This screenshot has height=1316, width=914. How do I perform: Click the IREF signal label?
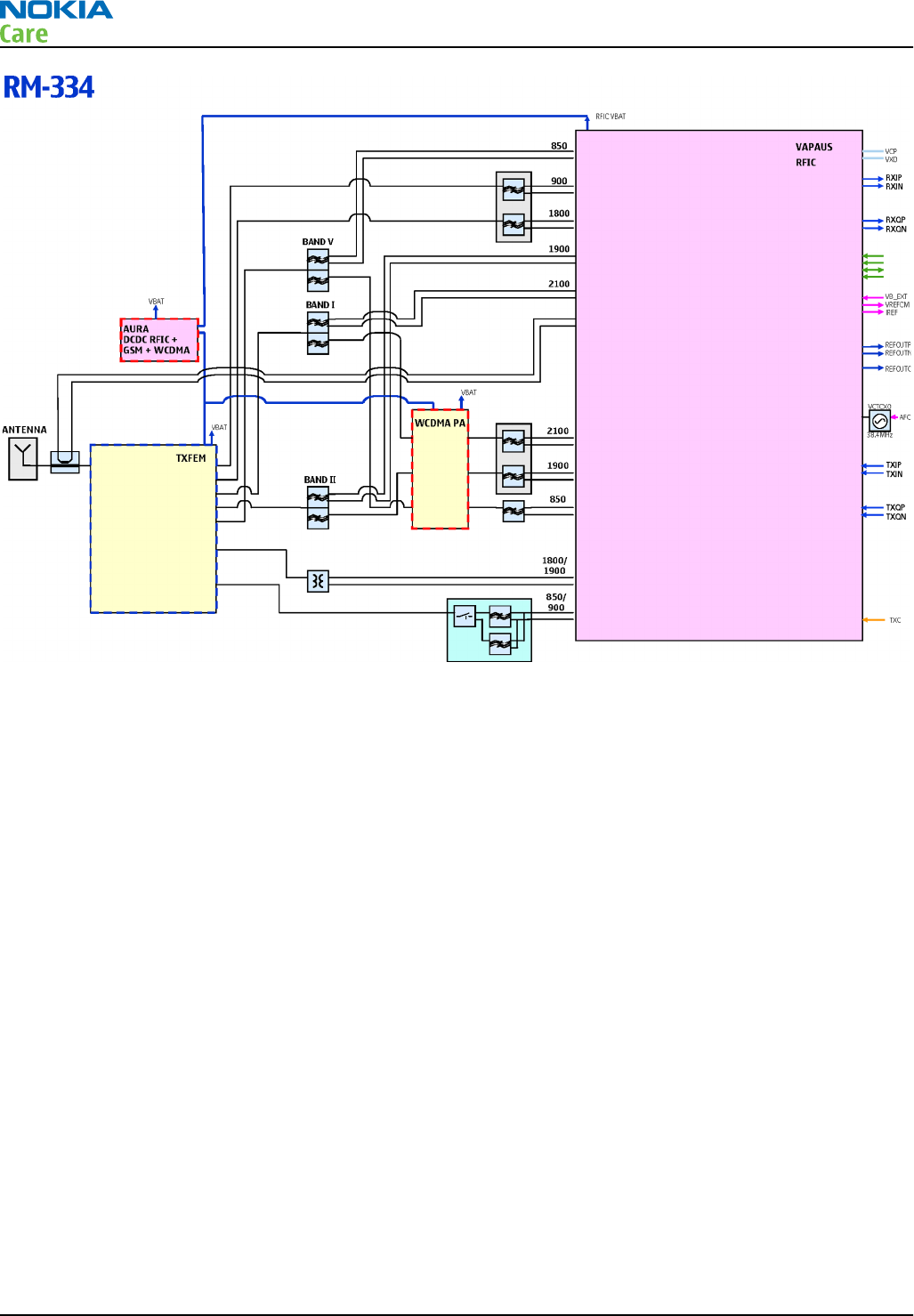coord(892,313)
